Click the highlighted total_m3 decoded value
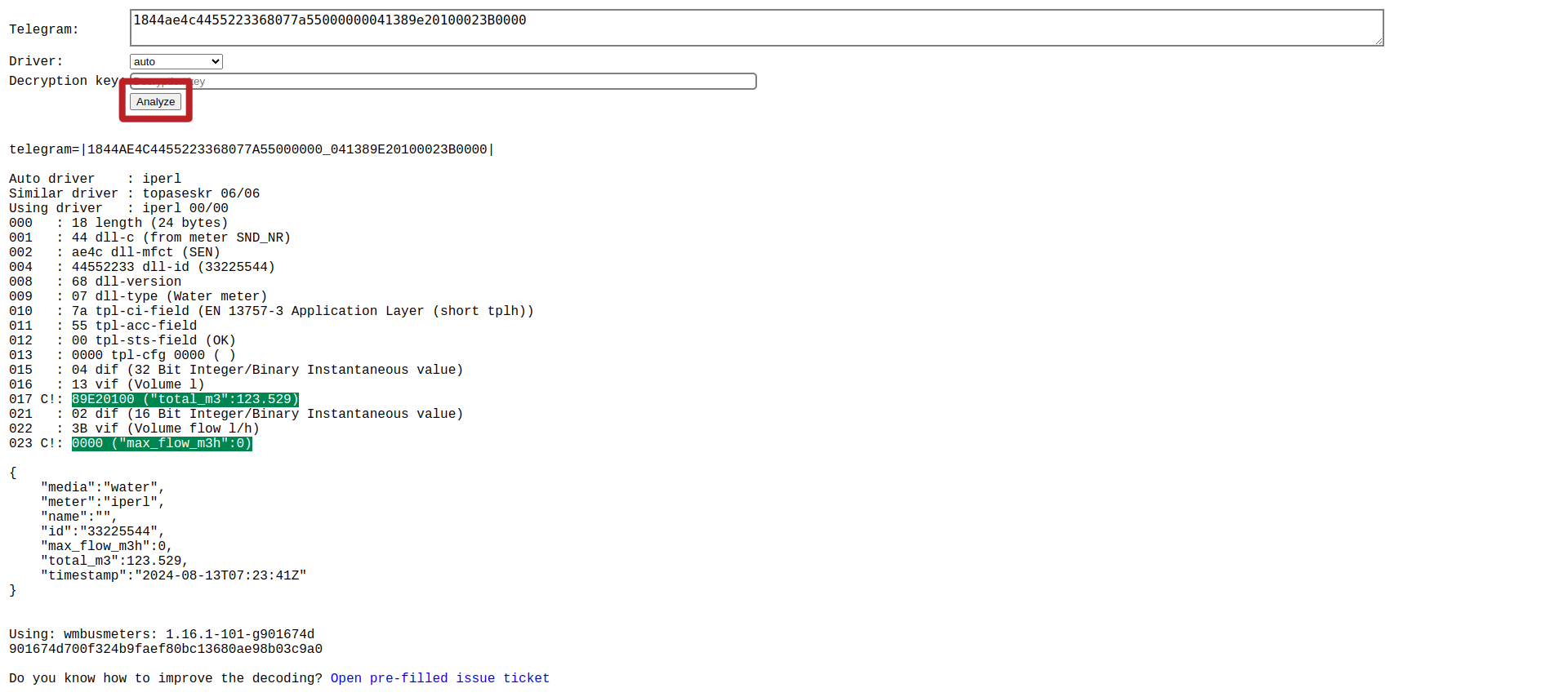1568x697 pixels. [x=185, y=399]
